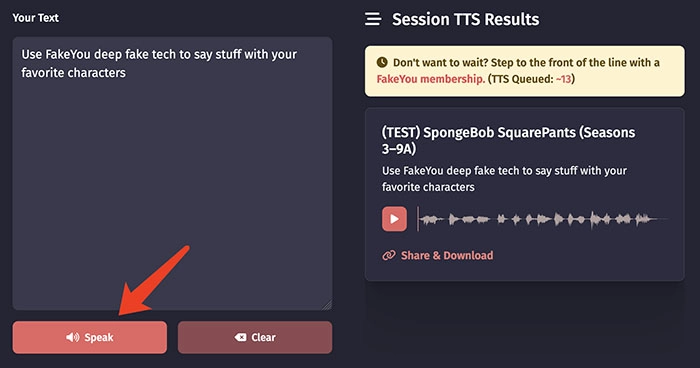Click the TTS Queued count ~13

(563, 79)
